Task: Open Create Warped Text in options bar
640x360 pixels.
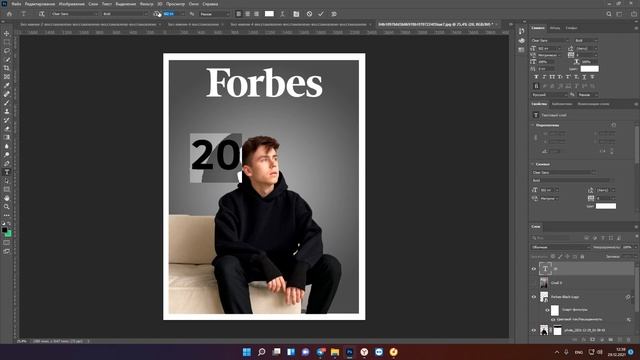Action: coord(282,14)
